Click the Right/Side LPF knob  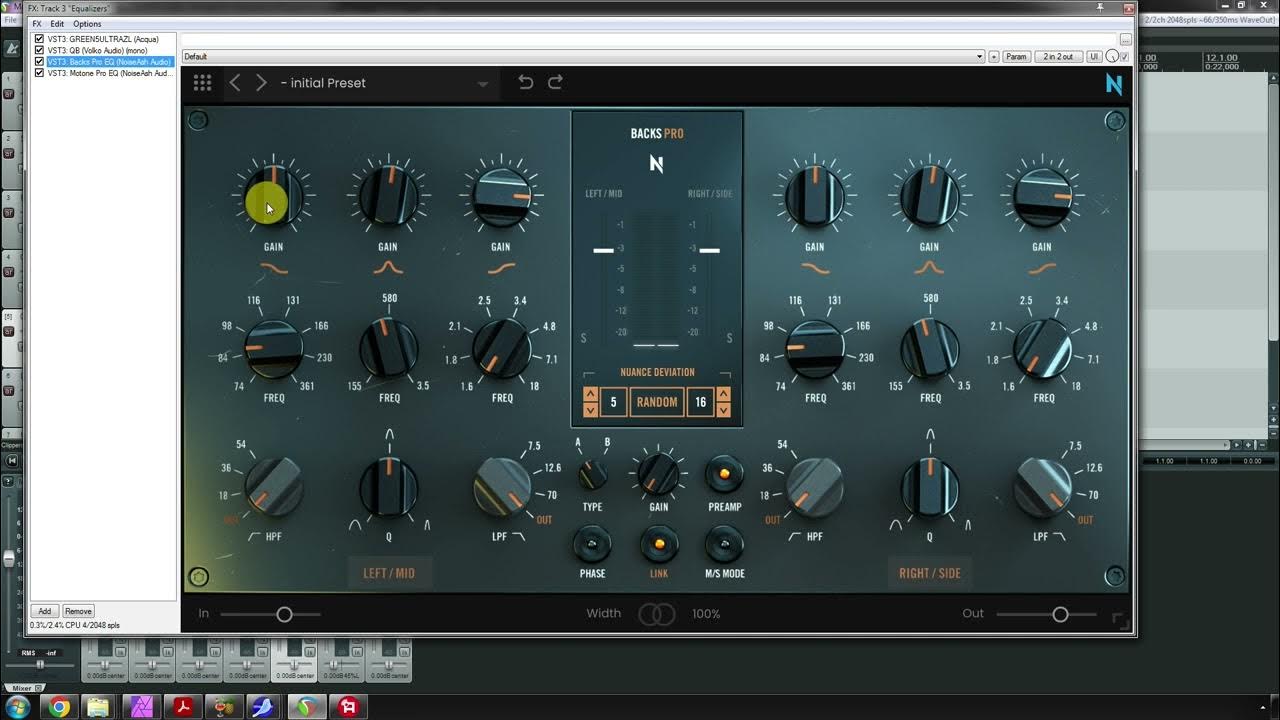pyautogui.click(x=1043, y=488)
